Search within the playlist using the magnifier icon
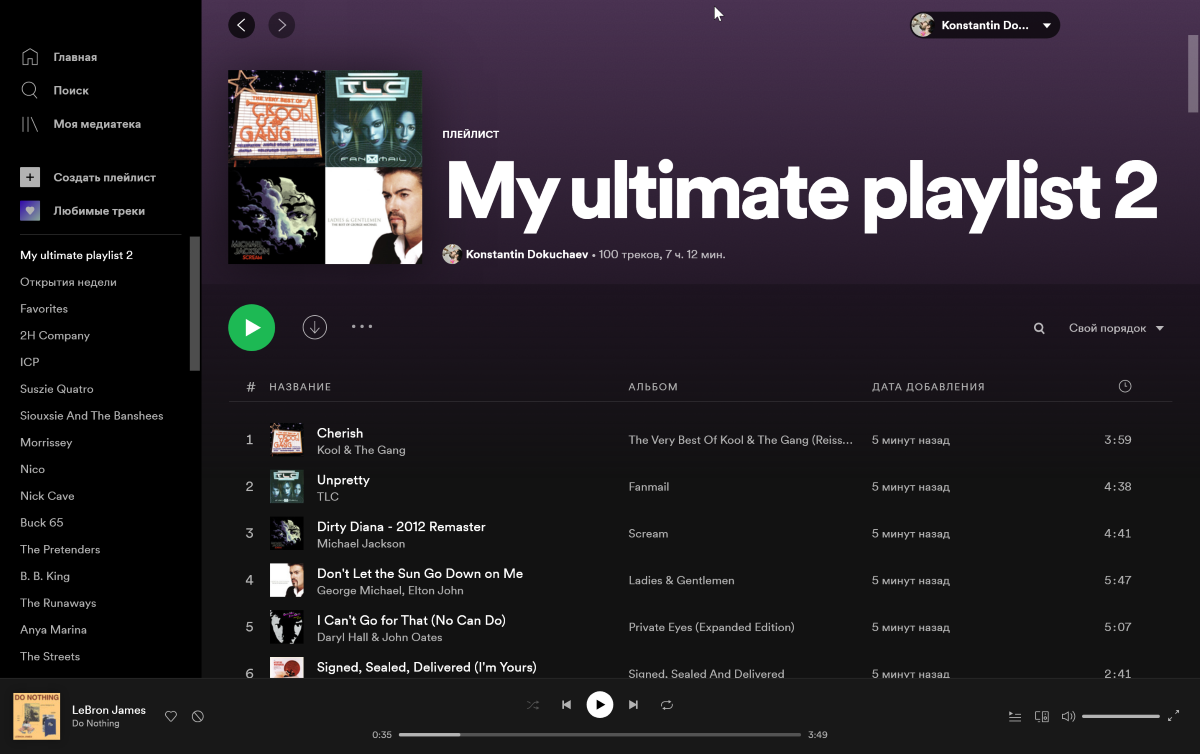1200x754 pixels. tap(1039, 328)
